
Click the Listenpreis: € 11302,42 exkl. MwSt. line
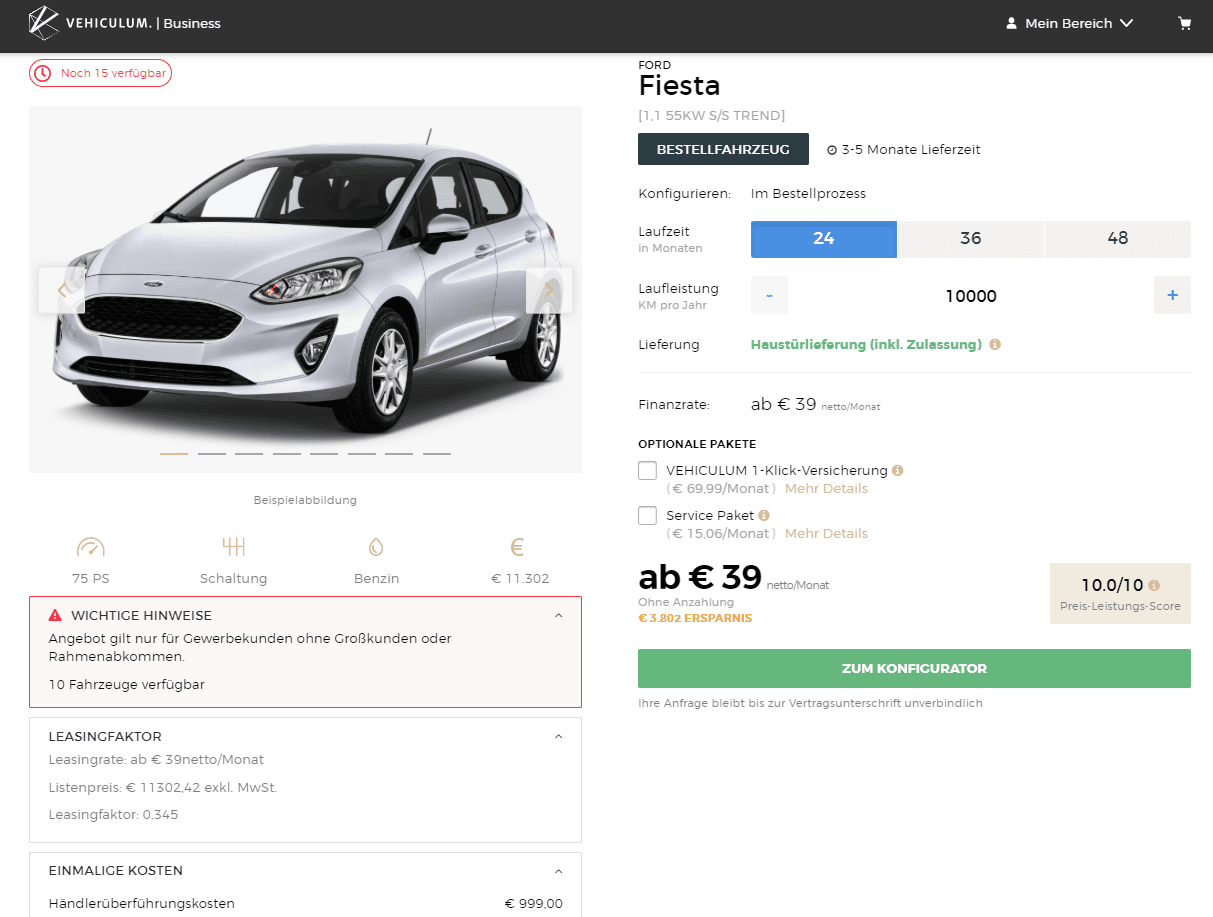(163, 788)
